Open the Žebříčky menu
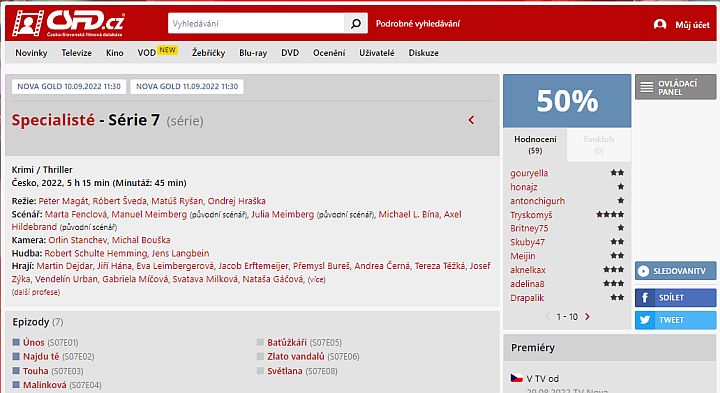The height and width of the screenshot is (393, 720). (x=208, y=53)
